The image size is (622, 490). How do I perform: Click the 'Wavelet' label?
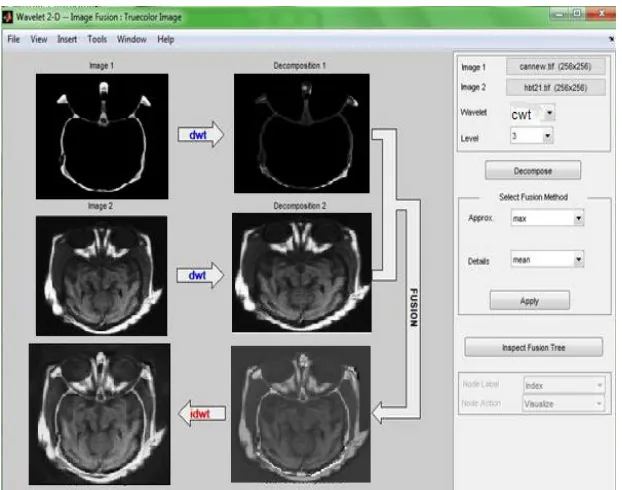(x=474, y=112)
